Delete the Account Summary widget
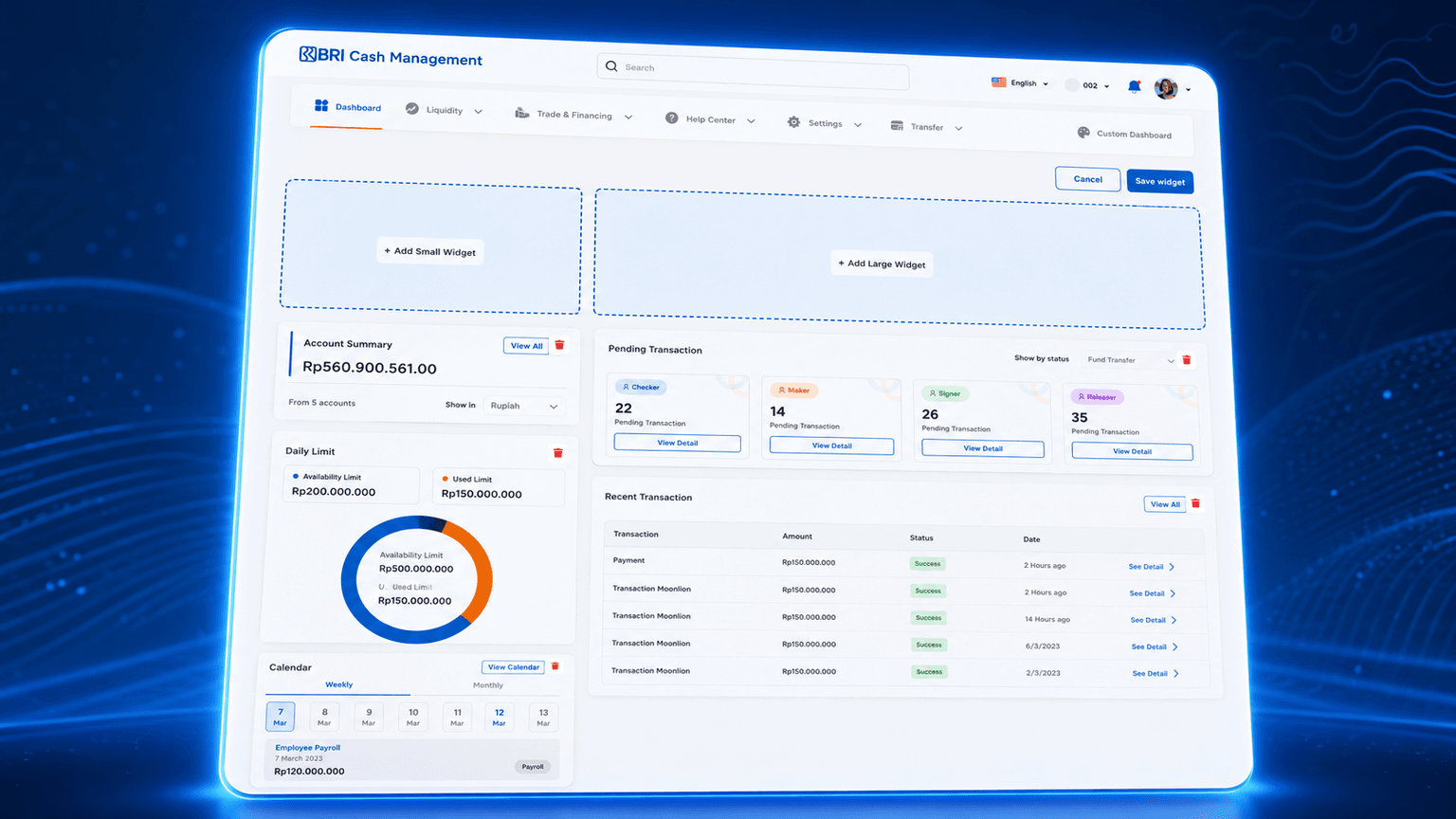Image resolution: width=1456 pixels, height=819 pixels. [559, 345]
